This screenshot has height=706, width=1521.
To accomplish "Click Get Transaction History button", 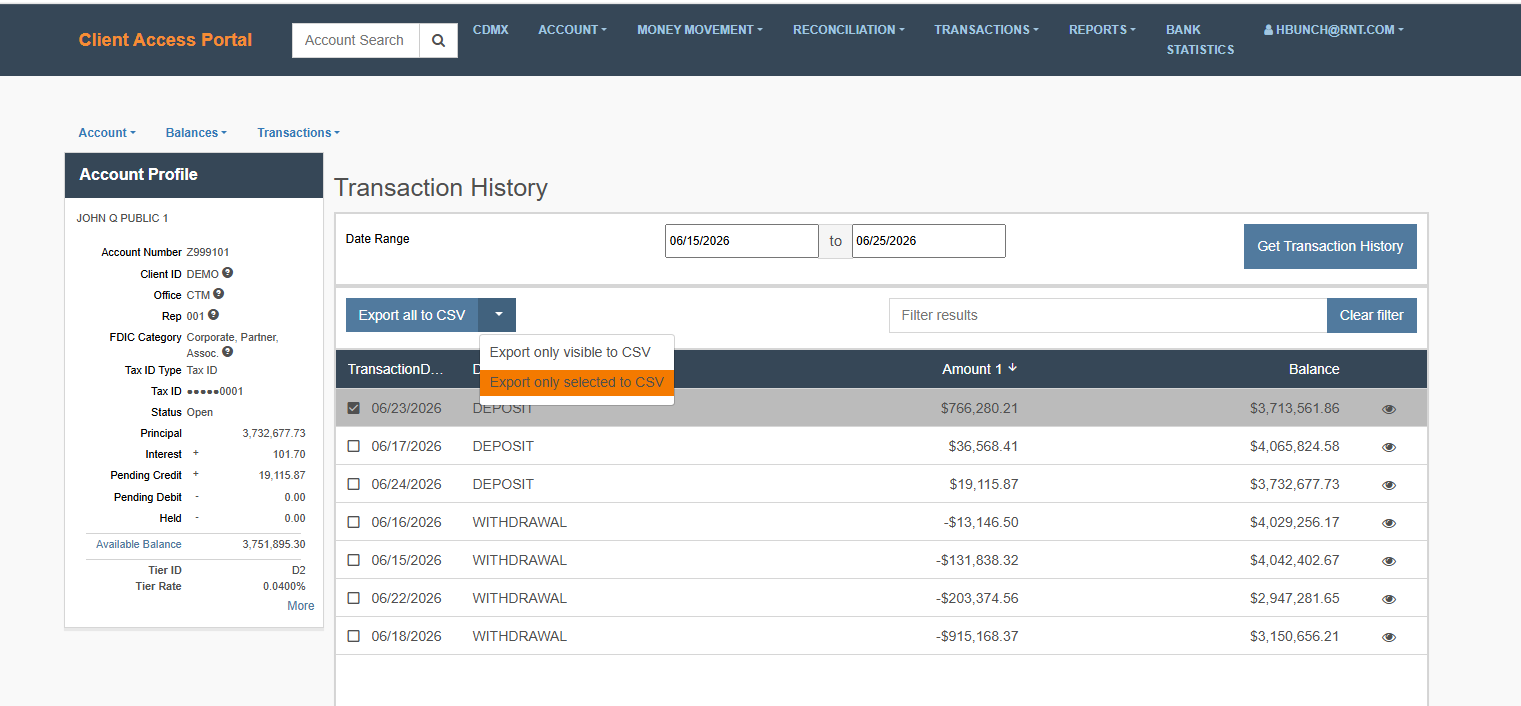I will 1330,246.
